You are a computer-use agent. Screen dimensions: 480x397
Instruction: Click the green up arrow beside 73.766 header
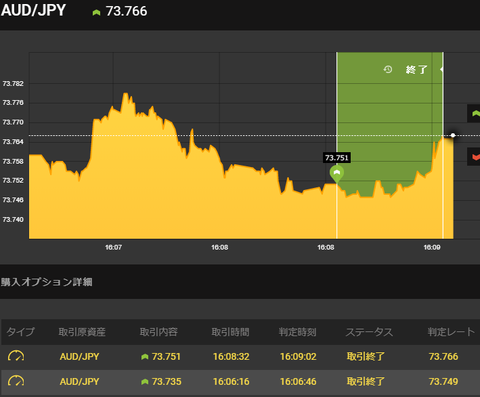pos(96,12)
